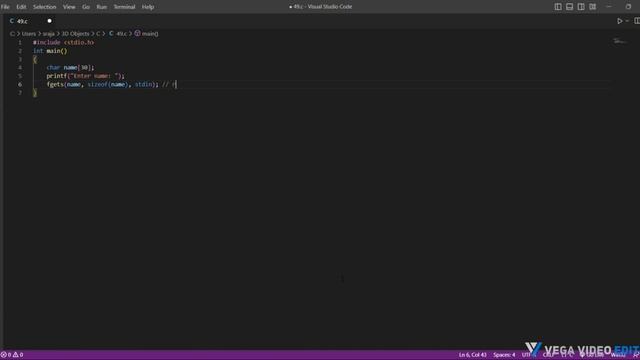Toggle secondary side bar layout icon
640x360 pixels.
581,7
